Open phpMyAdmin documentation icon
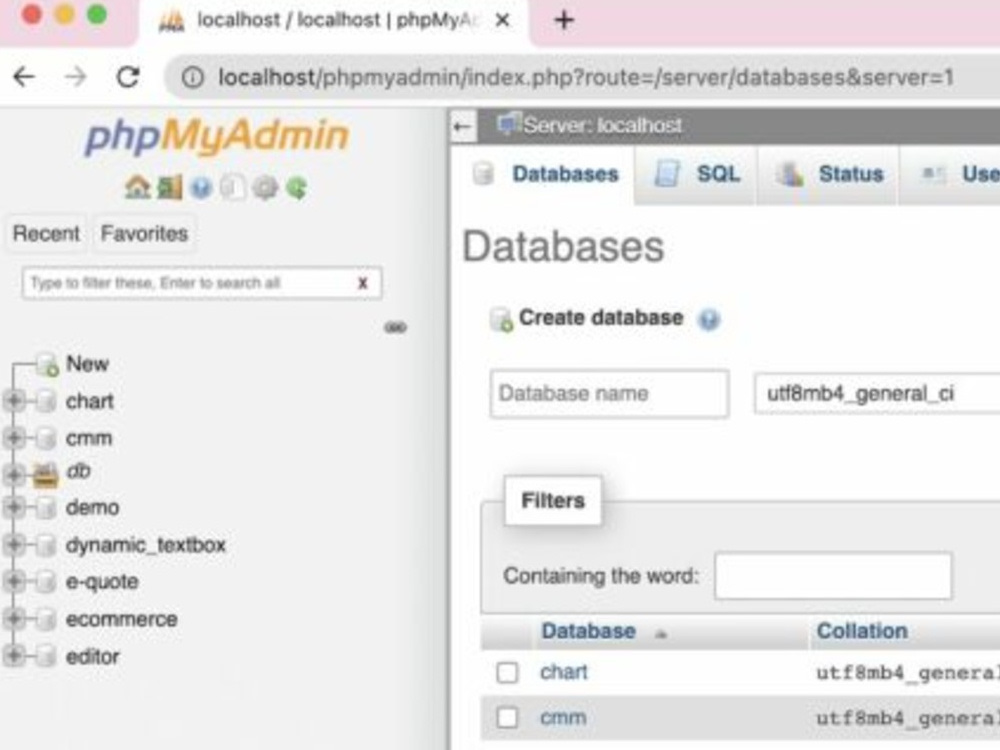 [x=201, y=188]
